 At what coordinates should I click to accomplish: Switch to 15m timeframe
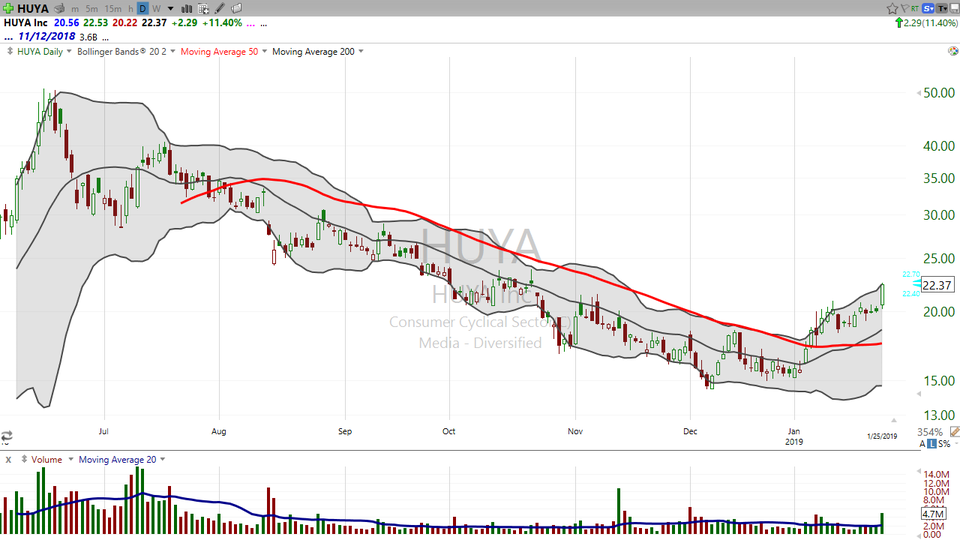coord(113,9)
